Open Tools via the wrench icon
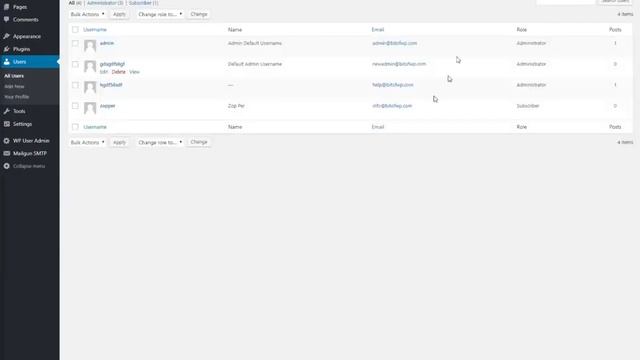 tap(7, 111)
